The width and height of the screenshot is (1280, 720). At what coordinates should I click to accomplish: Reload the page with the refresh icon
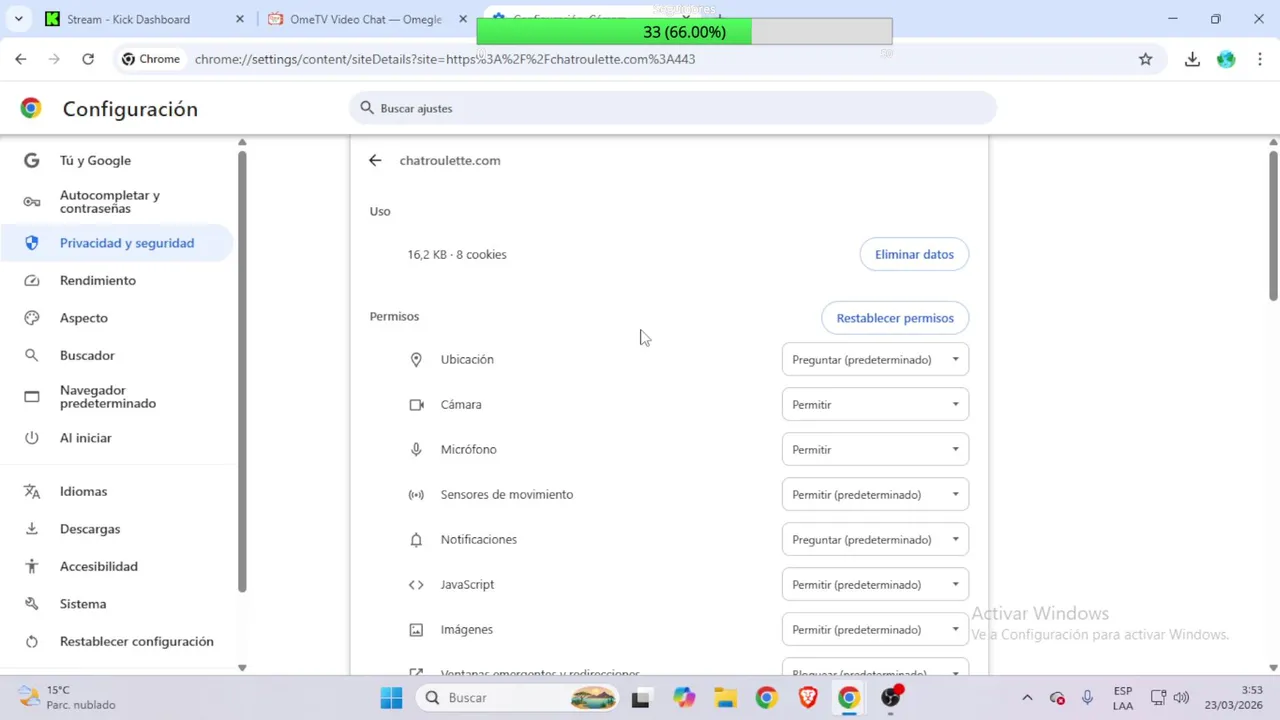pyautogui.click(x=88, y=59)
